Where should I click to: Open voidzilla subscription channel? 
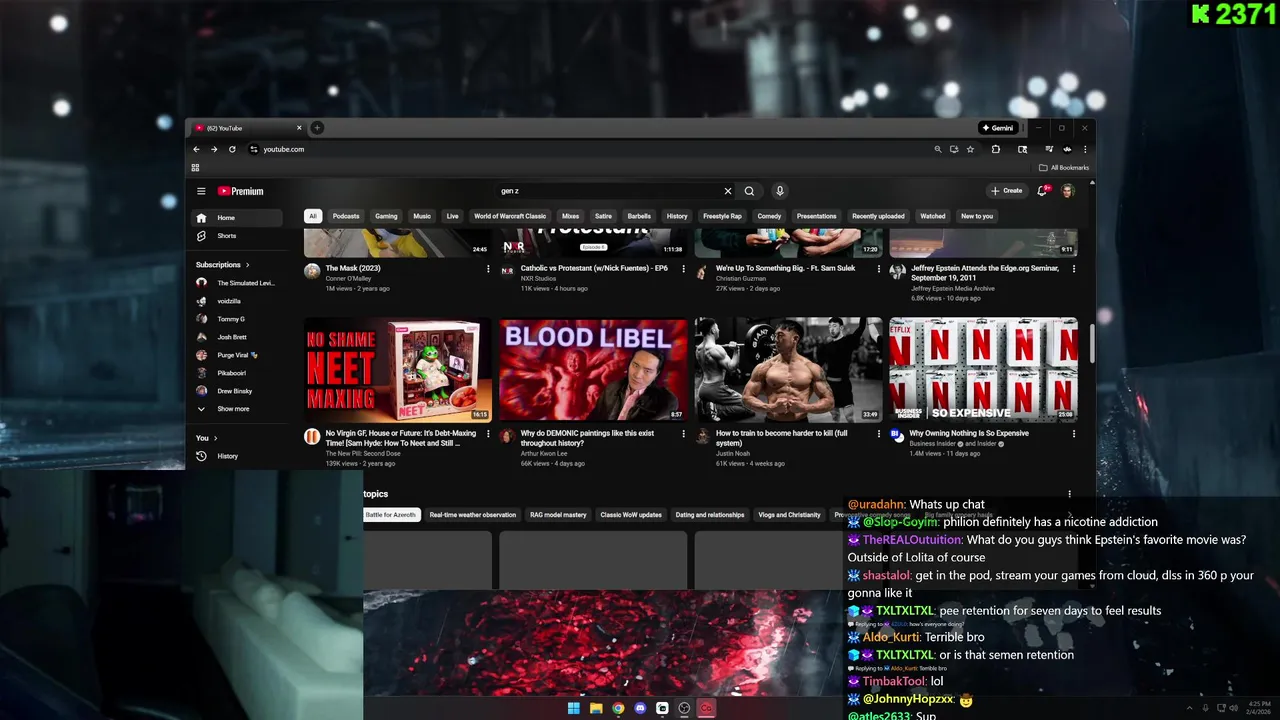pyautogui.click(x=236, y=301)
